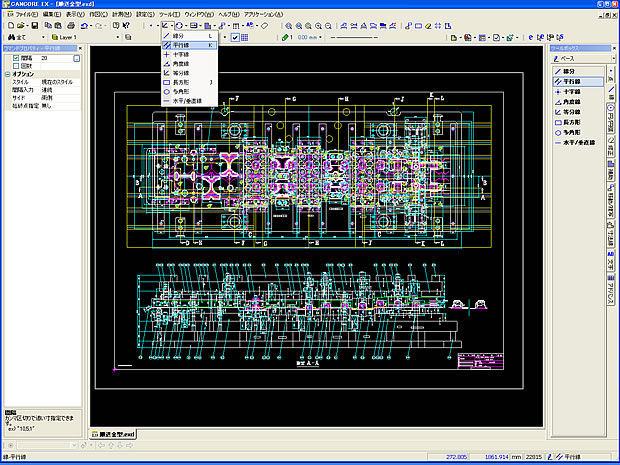
Task: Enable the 回数 checkbox in the properties panel
Action: tap(16, 66)
